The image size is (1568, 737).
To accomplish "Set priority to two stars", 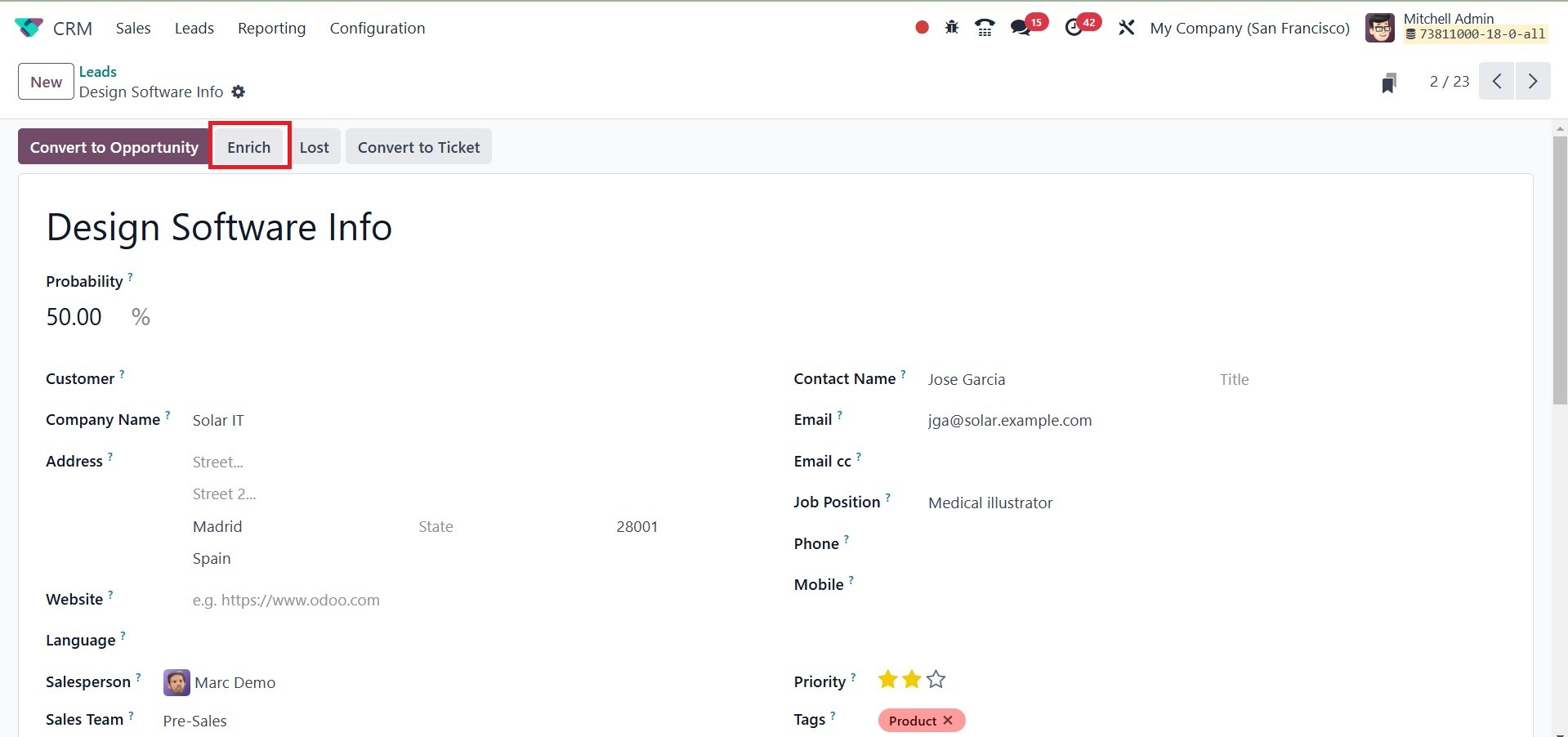I will pos(912,680).
